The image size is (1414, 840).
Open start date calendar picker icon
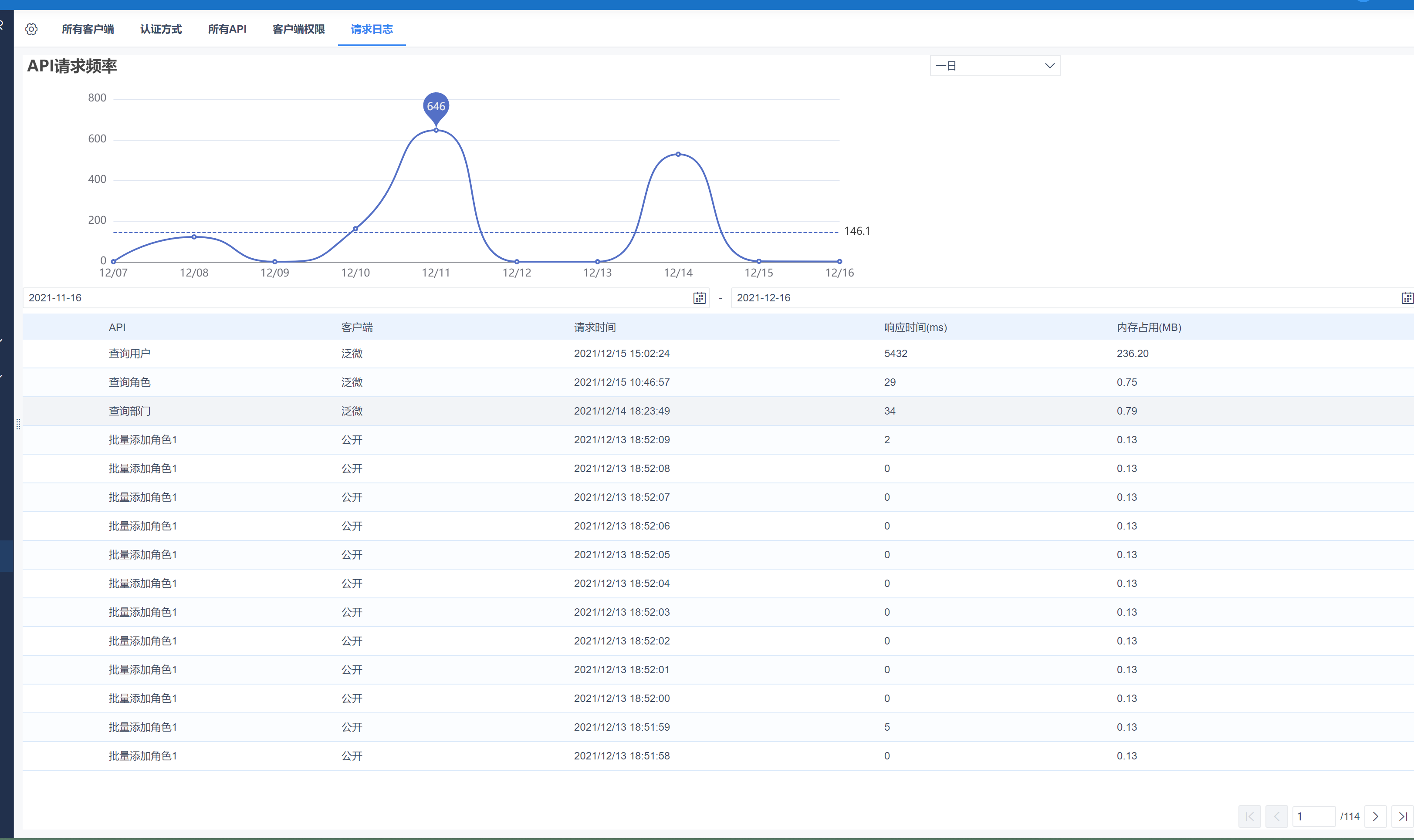(699, 298)
